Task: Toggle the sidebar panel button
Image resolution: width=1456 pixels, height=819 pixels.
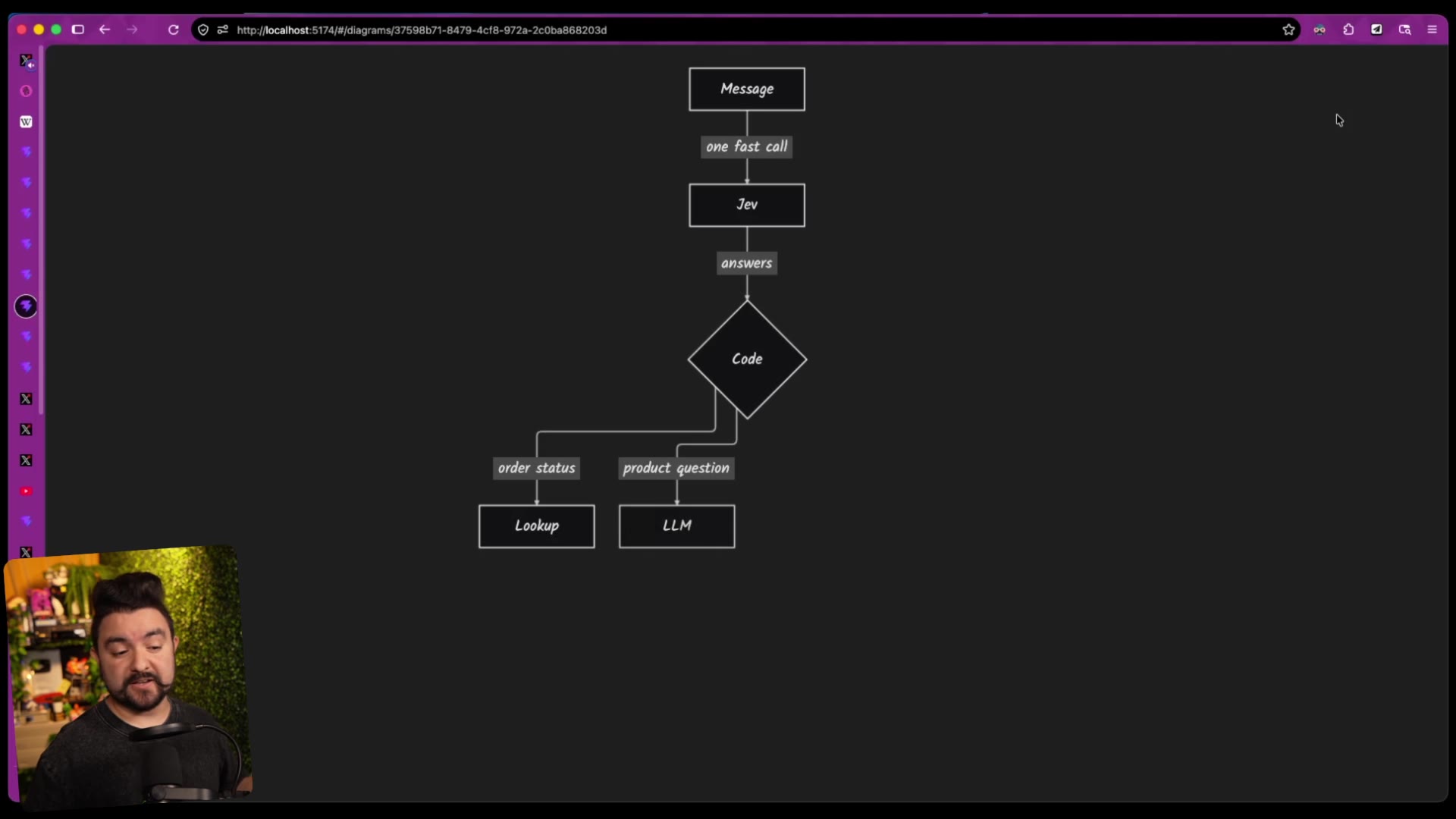Action: pyautogui.click(x=77, y=30)
